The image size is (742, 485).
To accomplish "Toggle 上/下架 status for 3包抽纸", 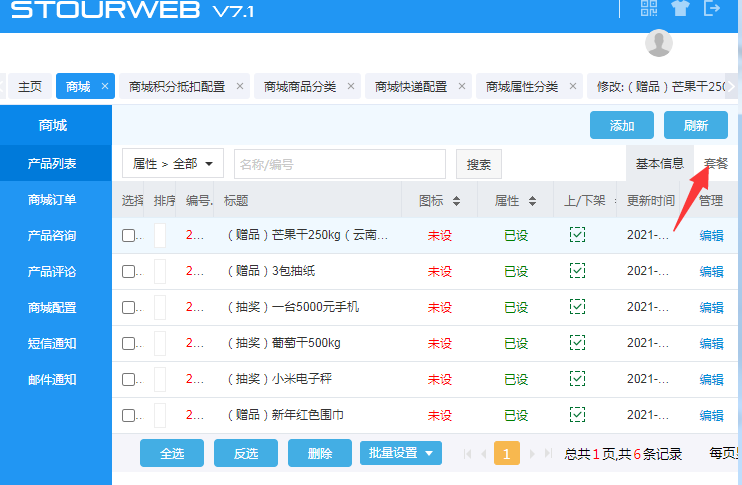I will click(577, 271).
